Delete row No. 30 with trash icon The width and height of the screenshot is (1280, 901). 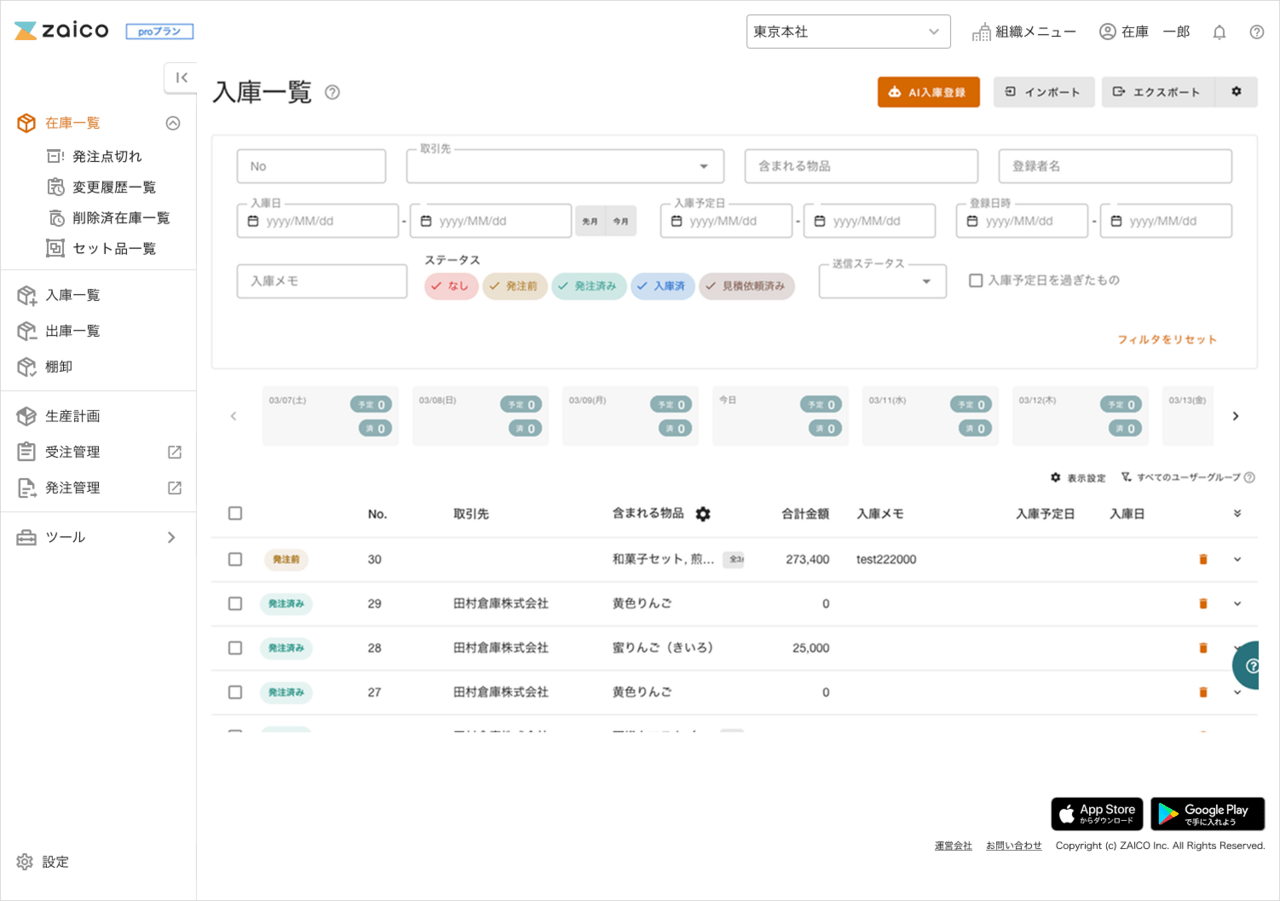click(x=1203, y=559)
